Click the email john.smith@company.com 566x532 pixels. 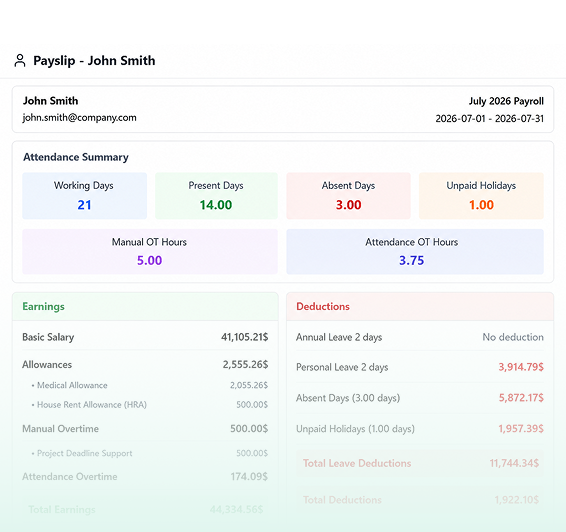coord(79,118)
